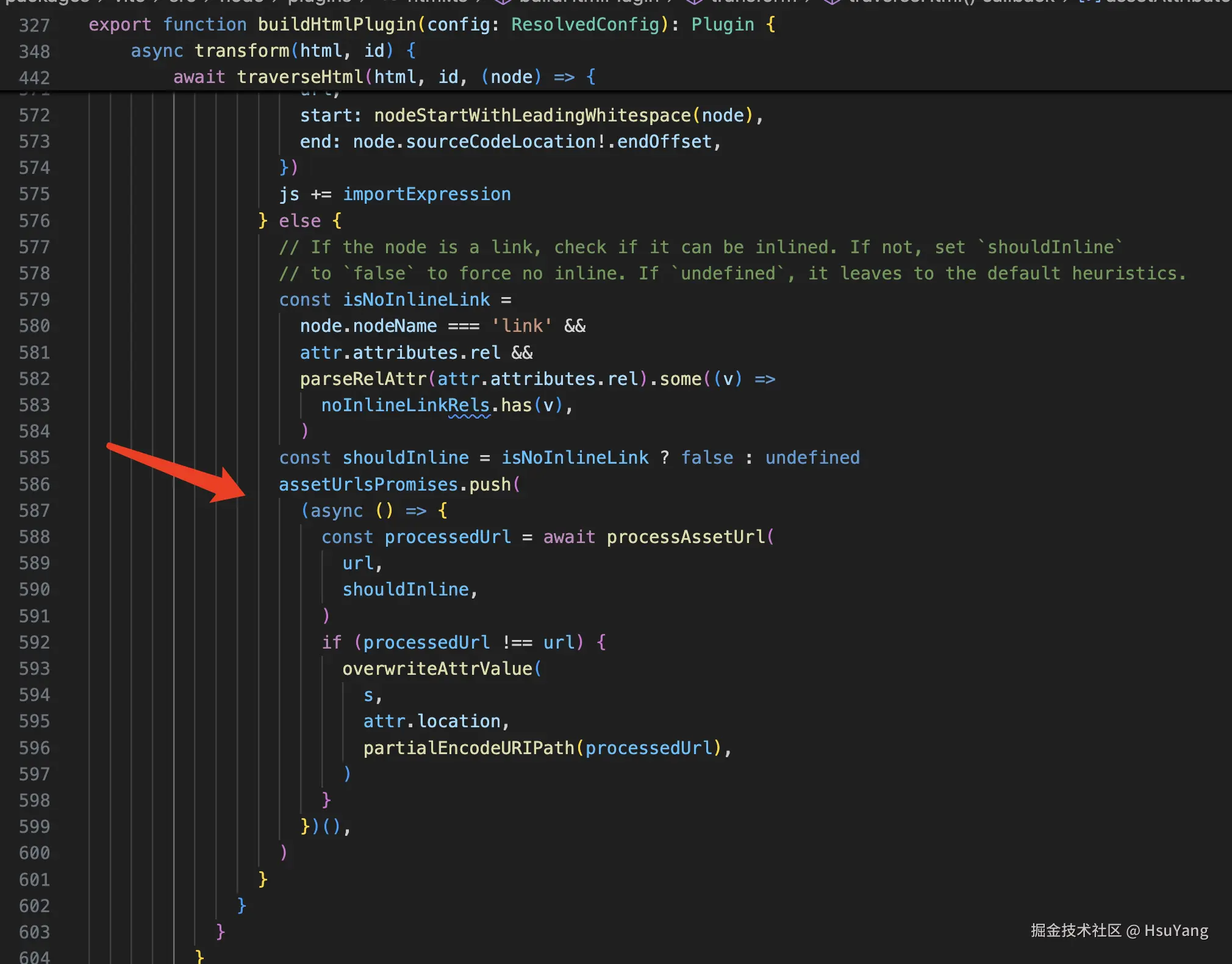
Task: Click the 'link' string literal on line 580
Action: (x=521, y=326)
